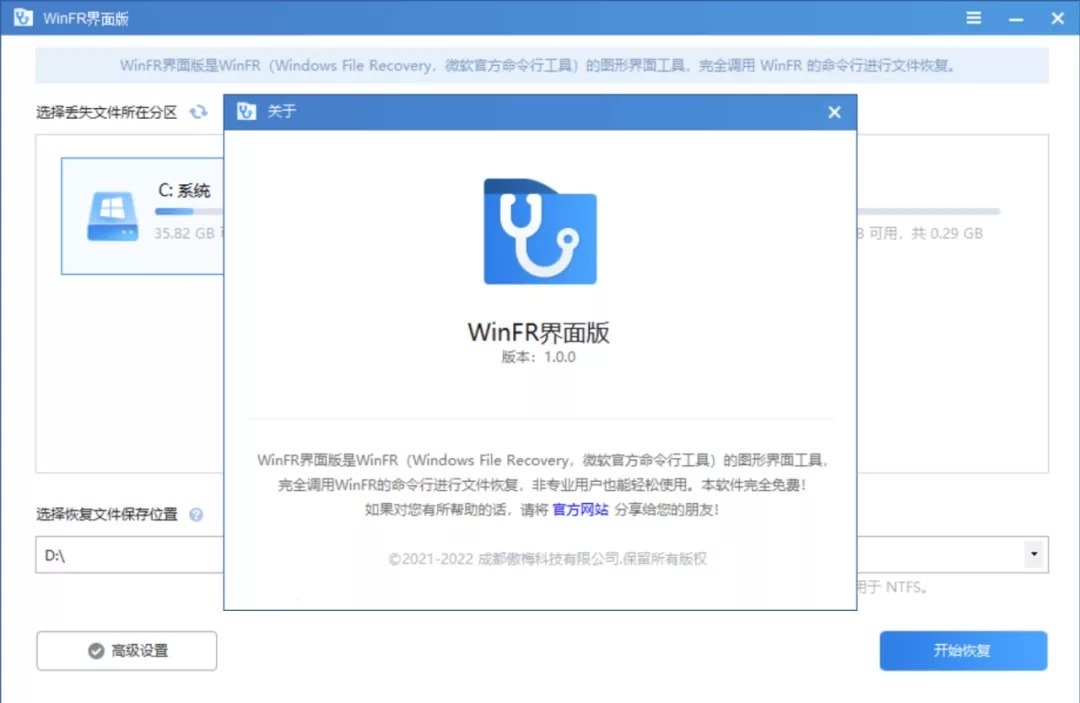The height and width of the screenshot is (703, 1080).
Task: Click the C: drive usage bar
Action: (188, 212)
